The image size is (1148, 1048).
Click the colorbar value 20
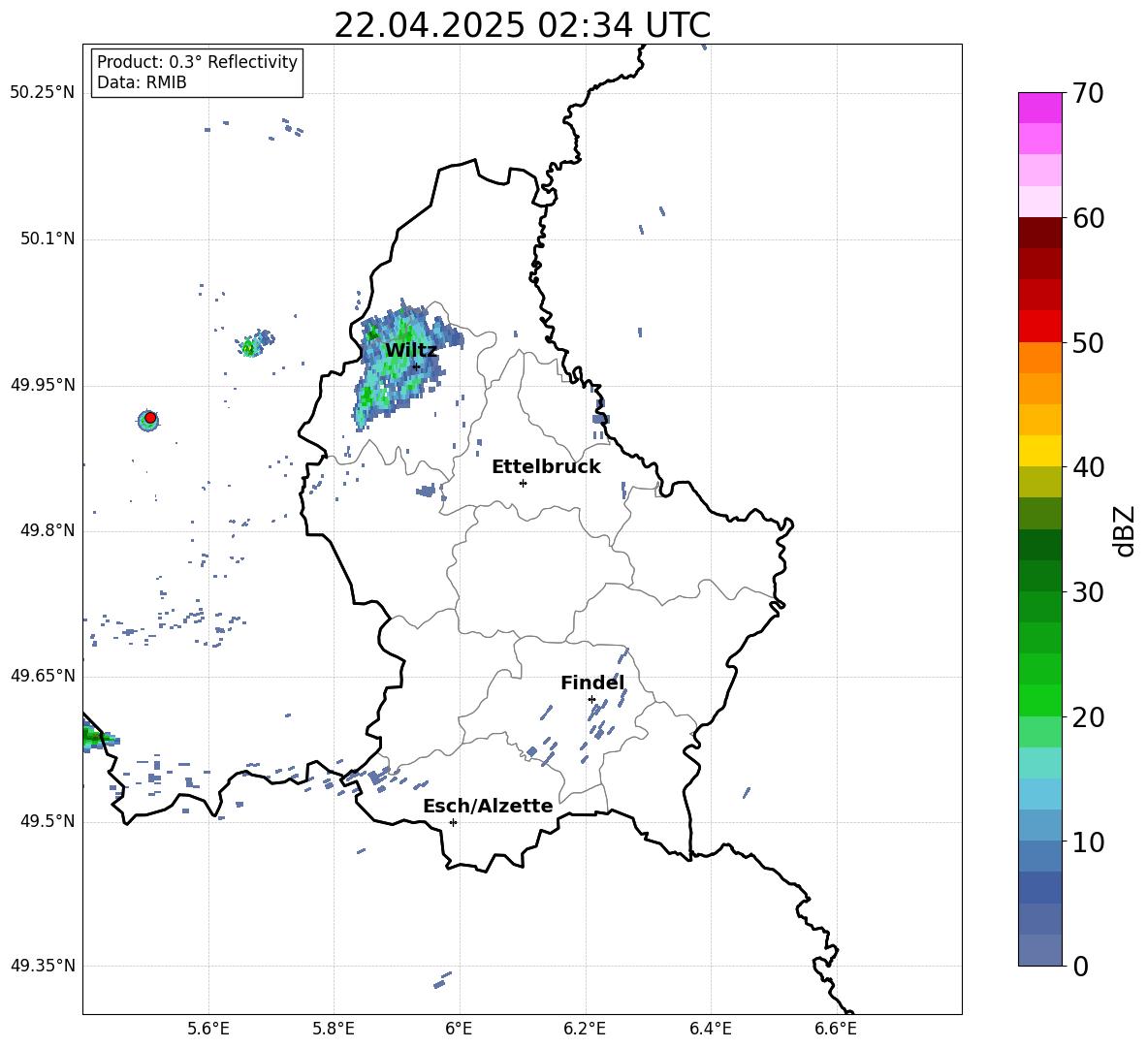(x=1088, y=716)
